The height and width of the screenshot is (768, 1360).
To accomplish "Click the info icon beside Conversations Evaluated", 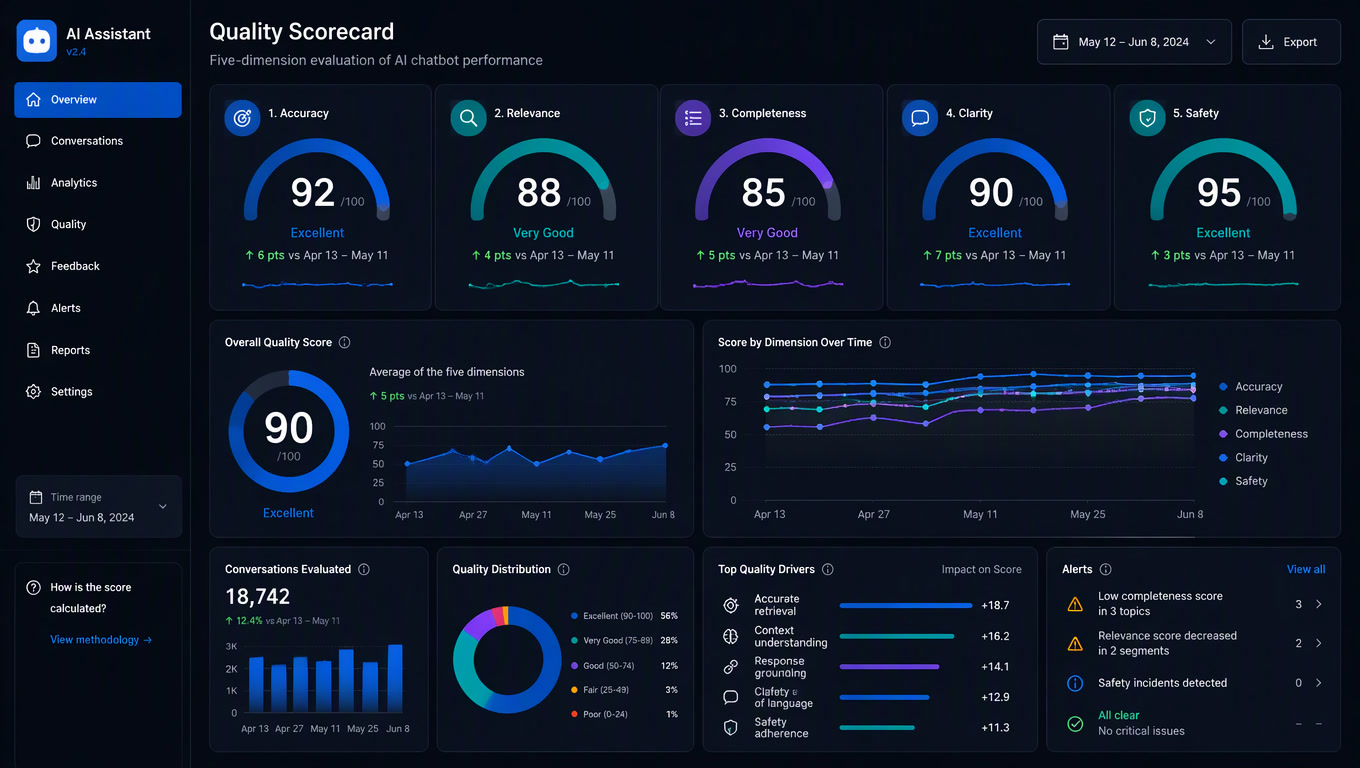I will (x=364, y=569).
